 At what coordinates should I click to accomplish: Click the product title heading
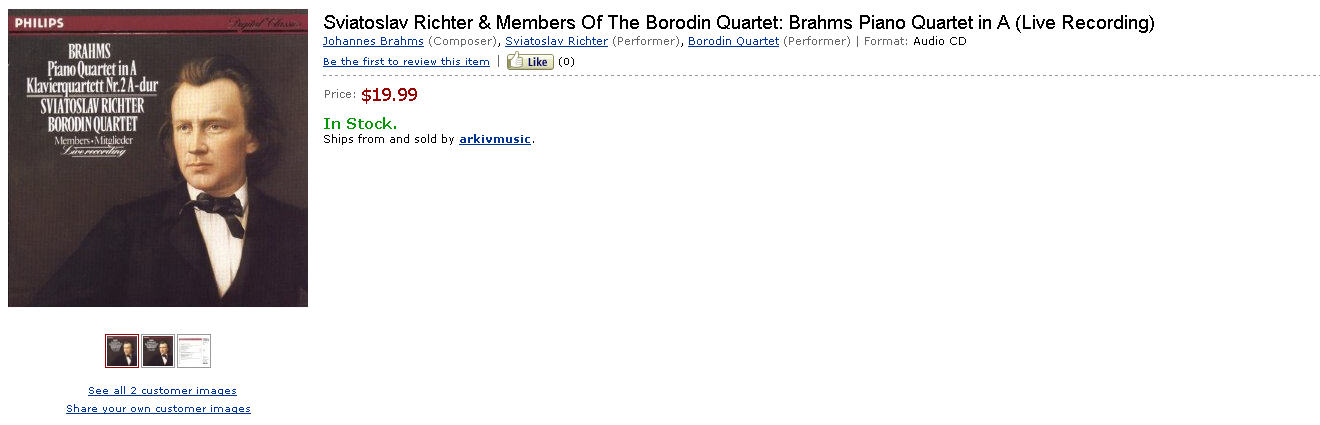(739, 23)
